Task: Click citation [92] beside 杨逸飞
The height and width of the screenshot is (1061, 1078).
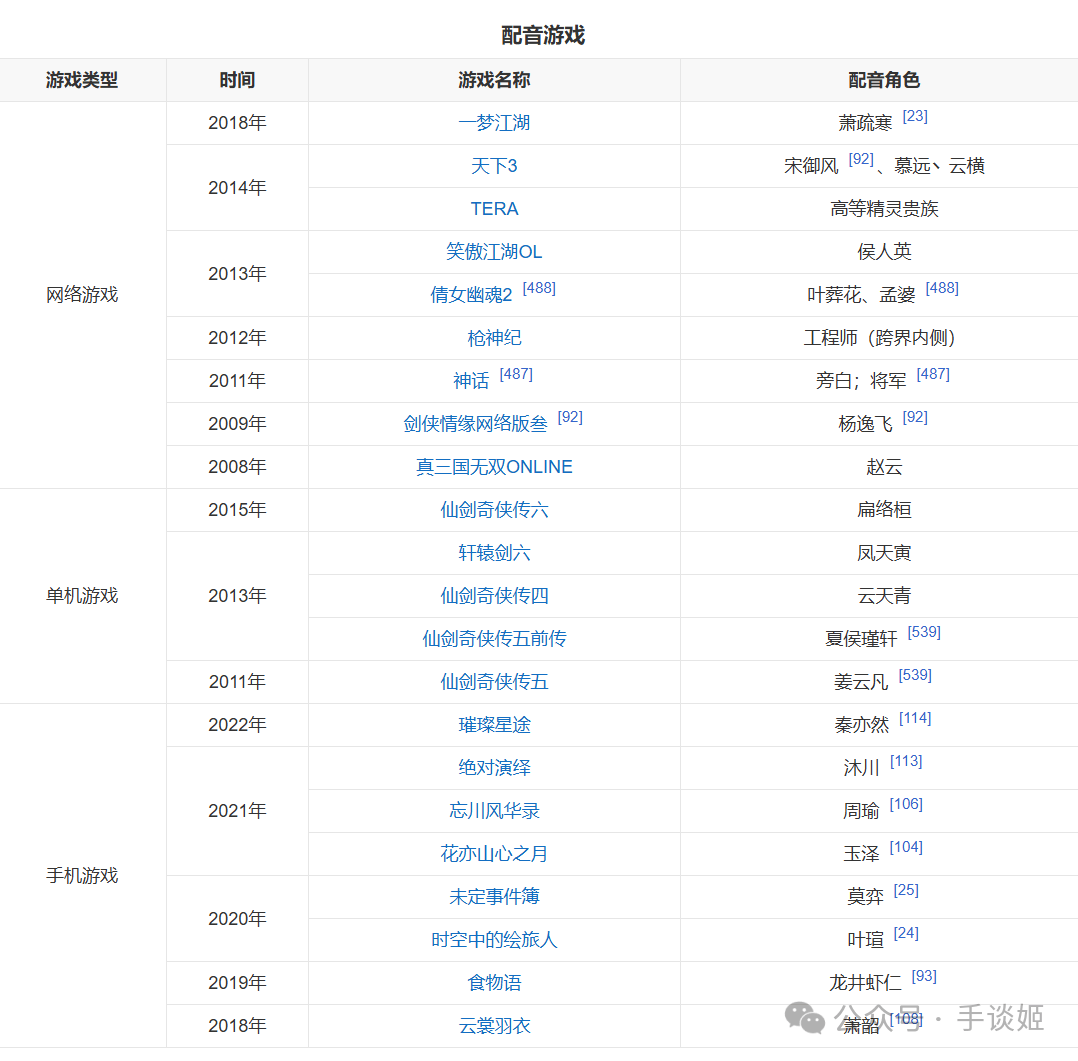Action: [x=914, y=417]
